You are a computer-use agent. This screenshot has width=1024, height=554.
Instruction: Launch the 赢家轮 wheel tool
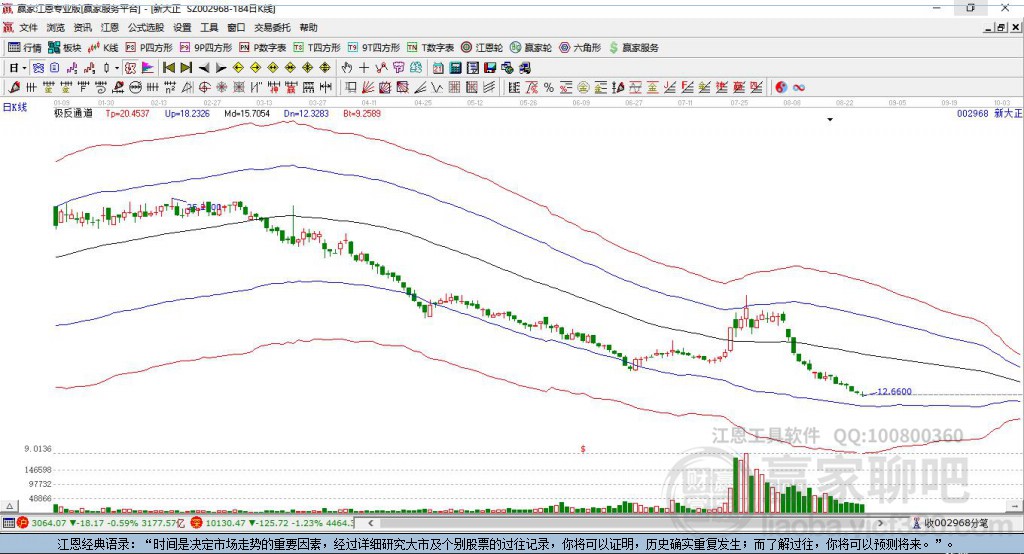(x=531, y=48)
